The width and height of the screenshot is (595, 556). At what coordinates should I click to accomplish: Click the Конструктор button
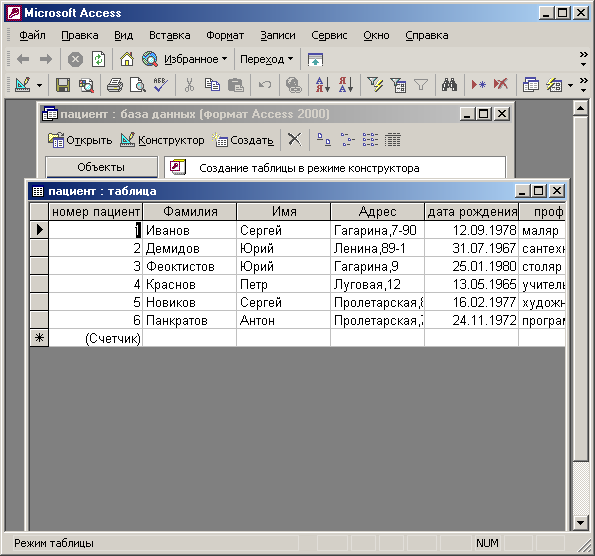click(x=162, y=140)
